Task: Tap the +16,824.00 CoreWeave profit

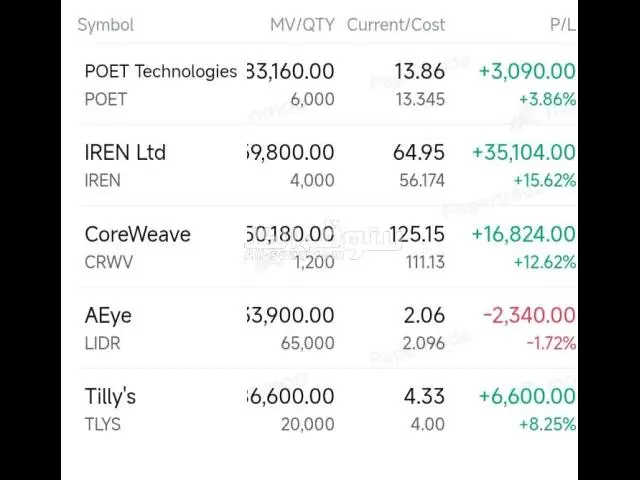Action: [524, 234]
